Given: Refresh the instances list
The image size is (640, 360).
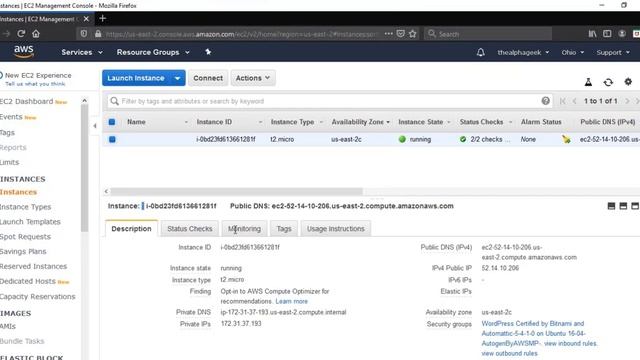Looking at the screenshot, I should (608, 82).
